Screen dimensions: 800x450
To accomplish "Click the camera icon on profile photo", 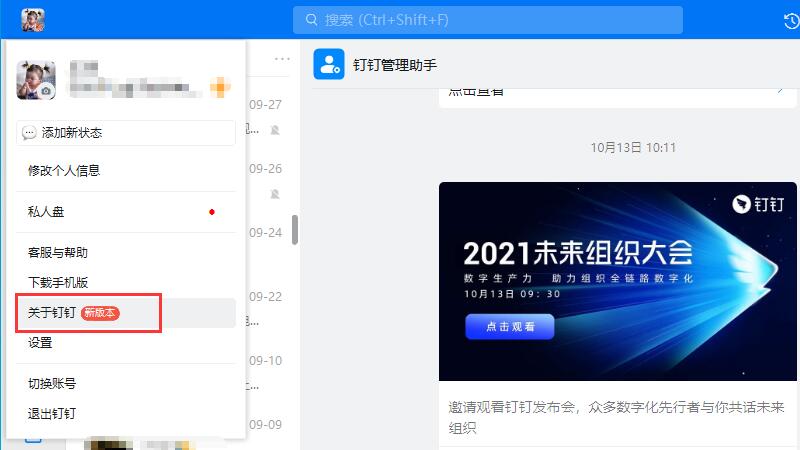I will click(x=46, y=91).
